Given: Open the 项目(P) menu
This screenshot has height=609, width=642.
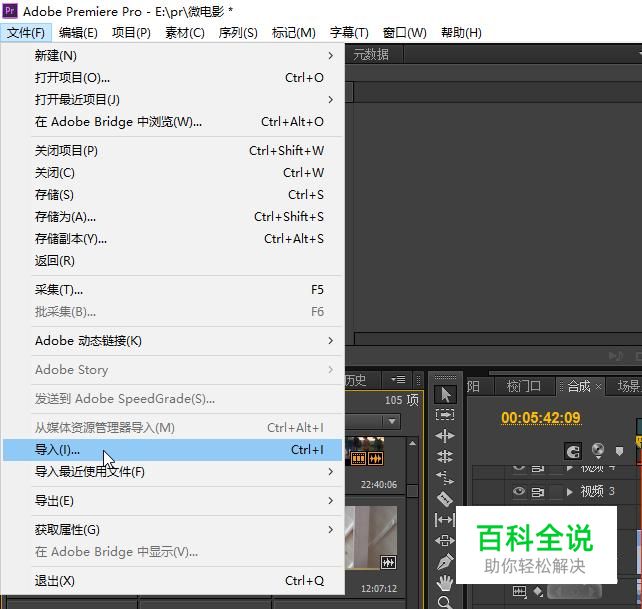Looking at the screenshot, I should point(131,33).
